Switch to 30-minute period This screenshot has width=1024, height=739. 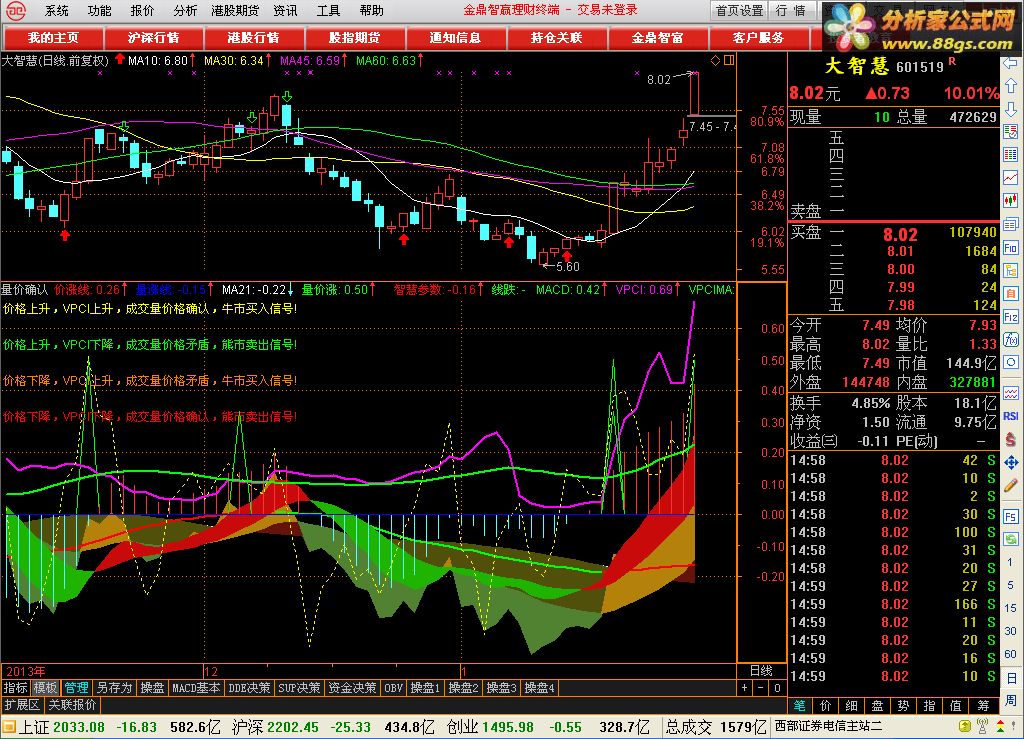[x=1010, y=631]
